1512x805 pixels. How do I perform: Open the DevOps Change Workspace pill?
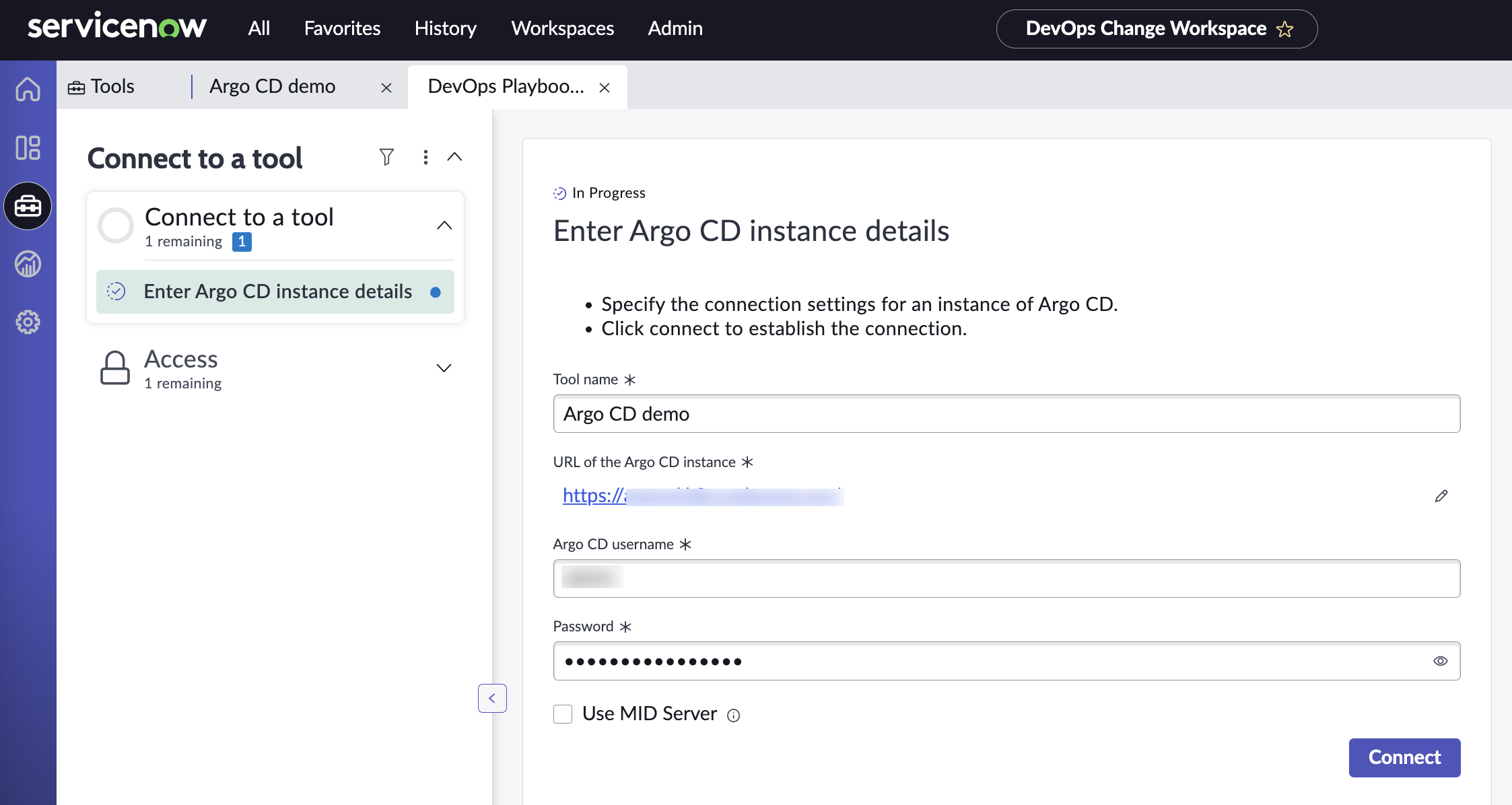1157,29
